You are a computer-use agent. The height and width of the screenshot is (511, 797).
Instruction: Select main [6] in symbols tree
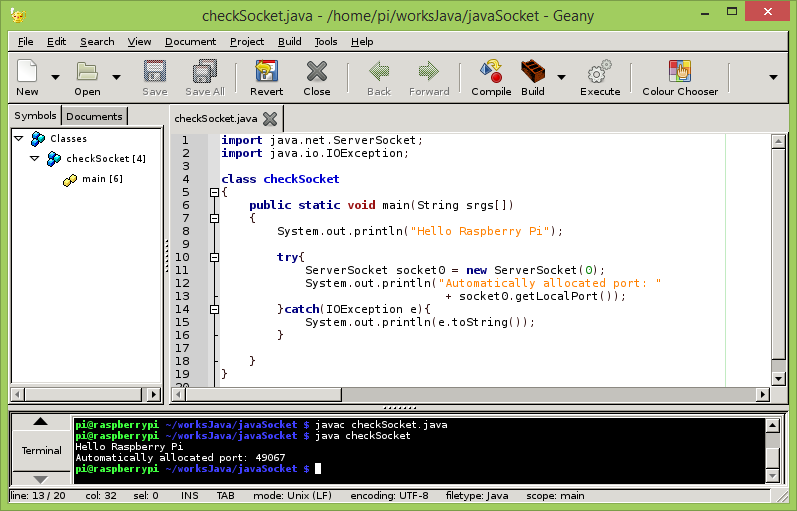coord(102,178)
